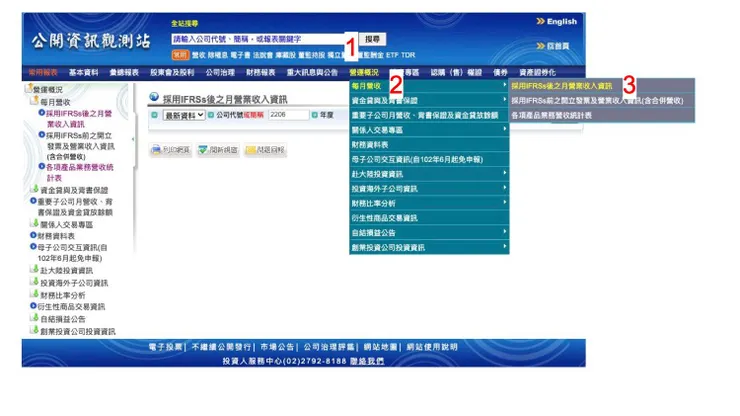The width and height of the screenshot is (740, 416).
Task: Open the 彙總報表 main menu
Action: tap(124, 72)
